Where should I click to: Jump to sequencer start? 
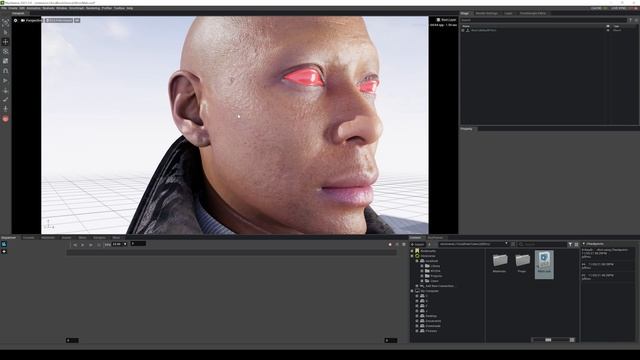tap(75, 244)
